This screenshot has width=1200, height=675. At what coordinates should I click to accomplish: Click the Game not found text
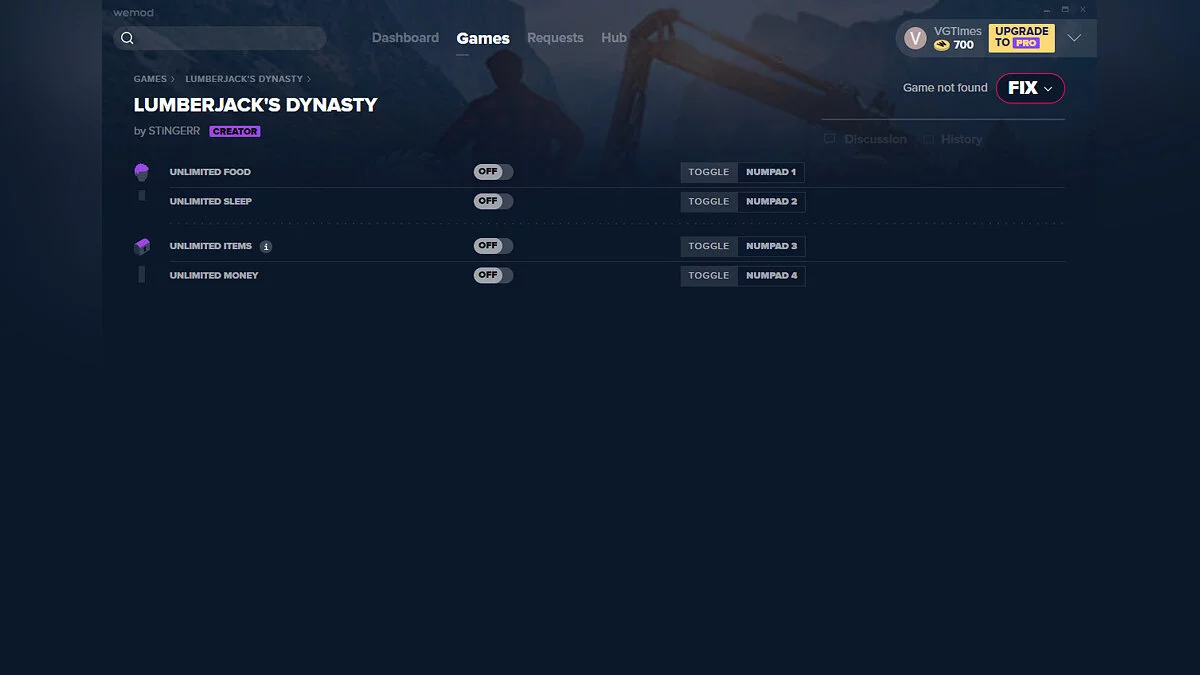pyautogui.click(x=945, y=88)
